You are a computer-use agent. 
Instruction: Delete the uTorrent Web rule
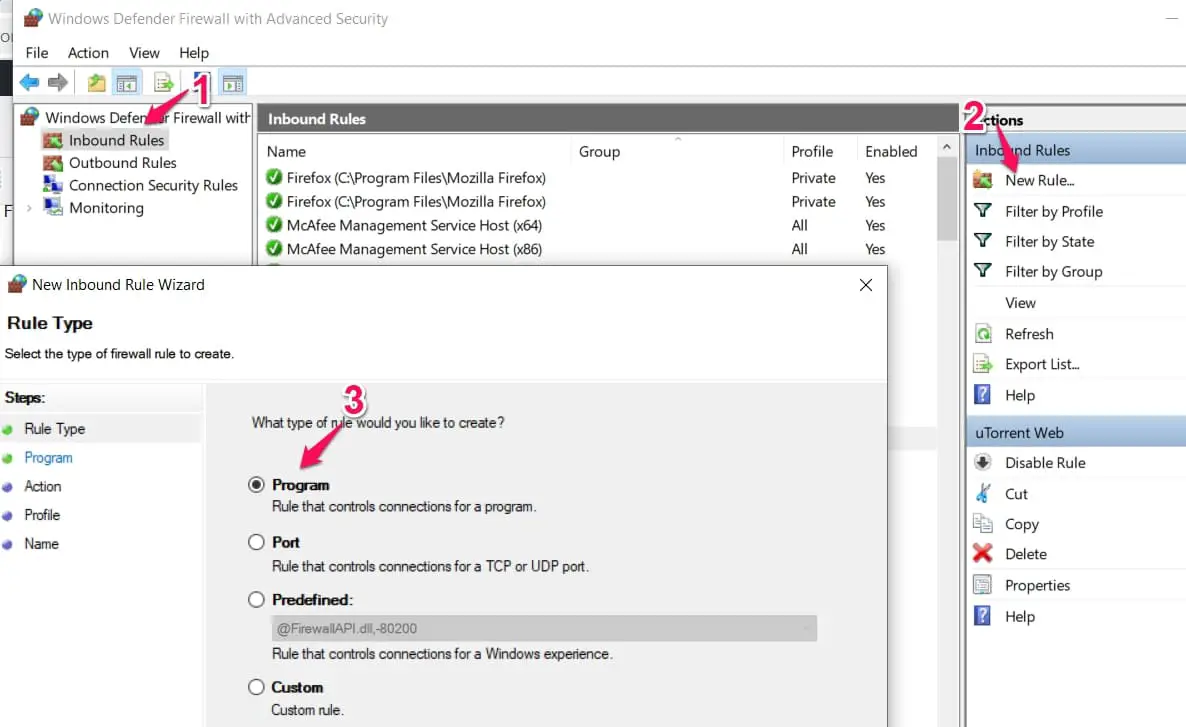[x=1026, y=555]
